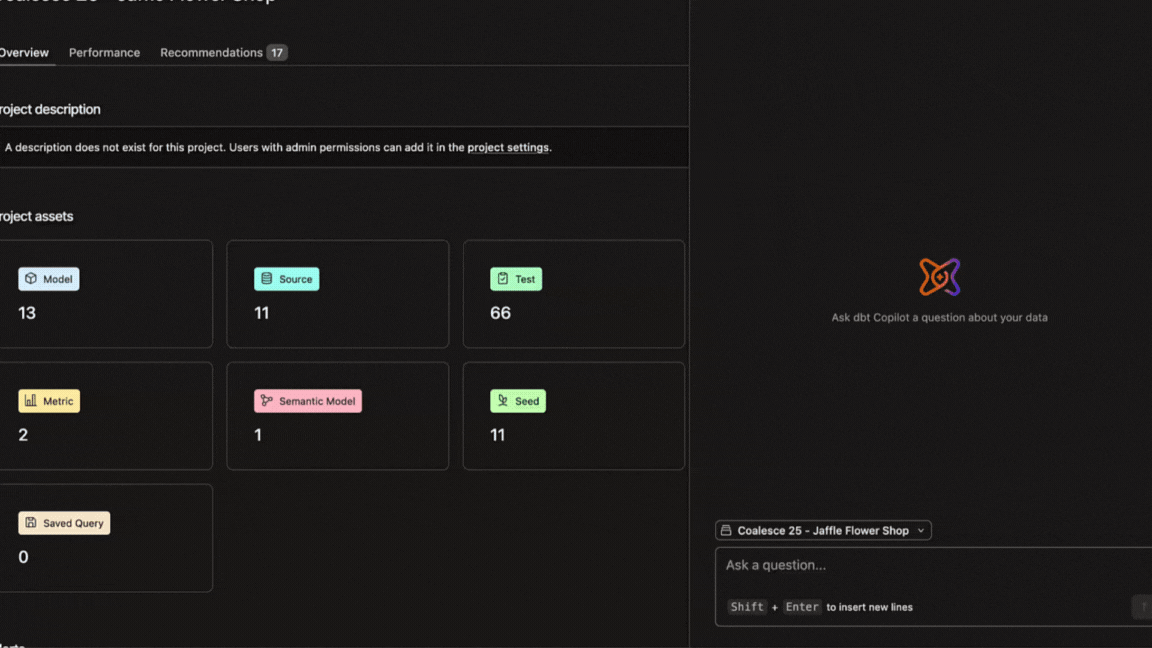Open the Seed asset card
The height and width of the screenshot is (648, 1152).
coord(574,416)
